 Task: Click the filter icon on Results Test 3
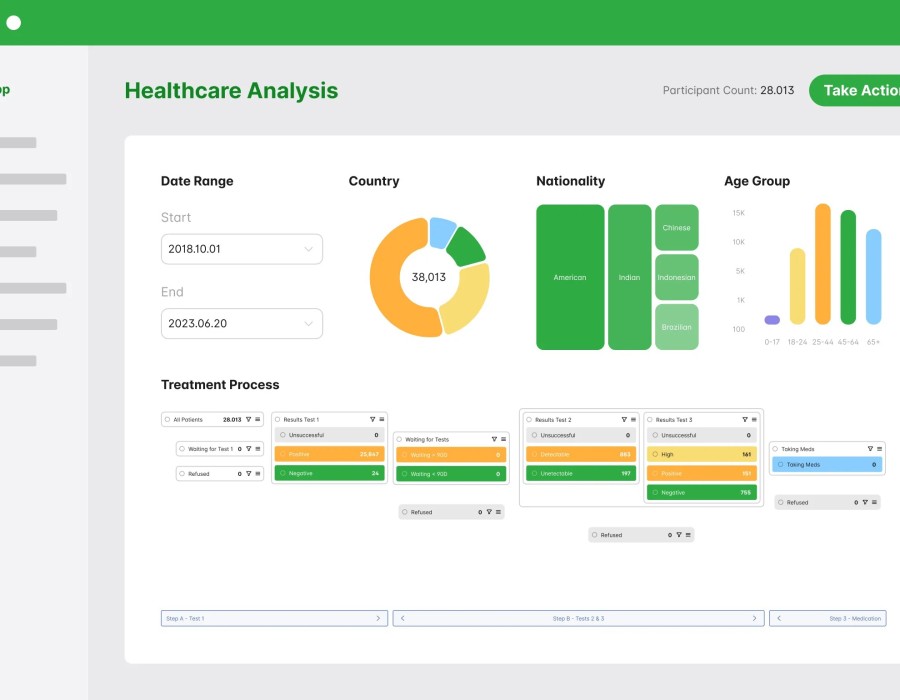pyautogui.click(x=746, y=420)
